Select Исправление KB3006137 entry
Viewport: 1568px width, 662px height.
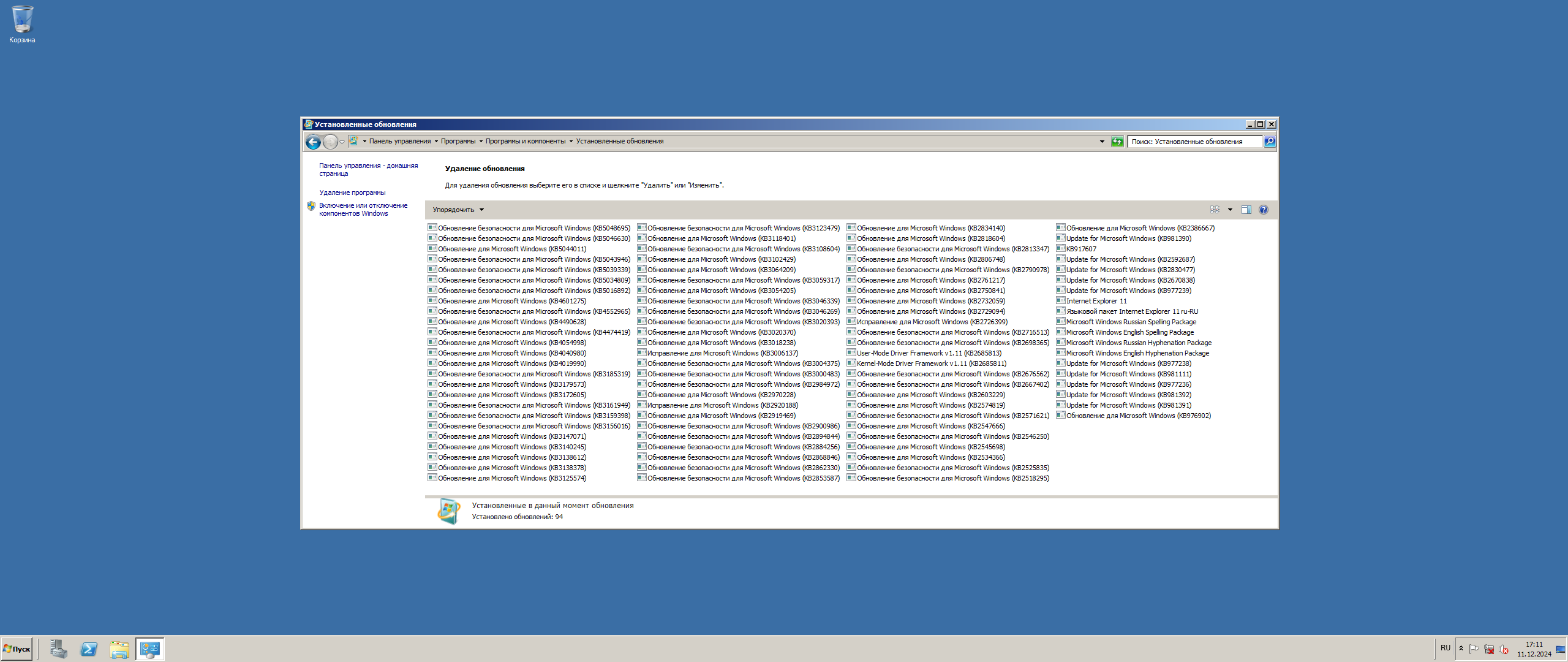click(717, 353)
